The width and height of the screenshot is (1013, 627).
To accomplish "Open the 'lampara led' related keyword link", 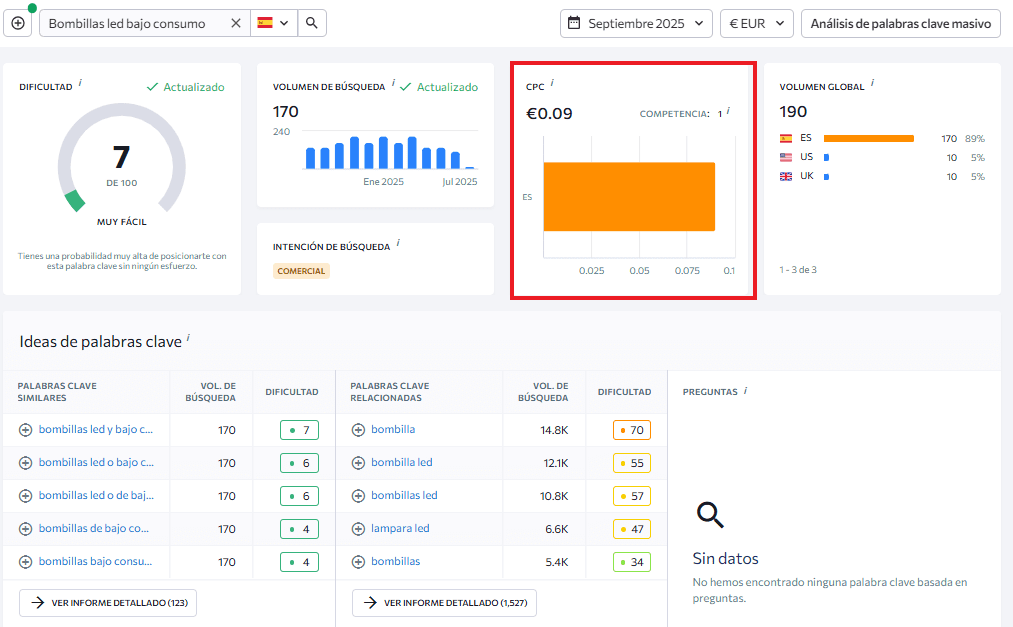I will pos(400,528).
